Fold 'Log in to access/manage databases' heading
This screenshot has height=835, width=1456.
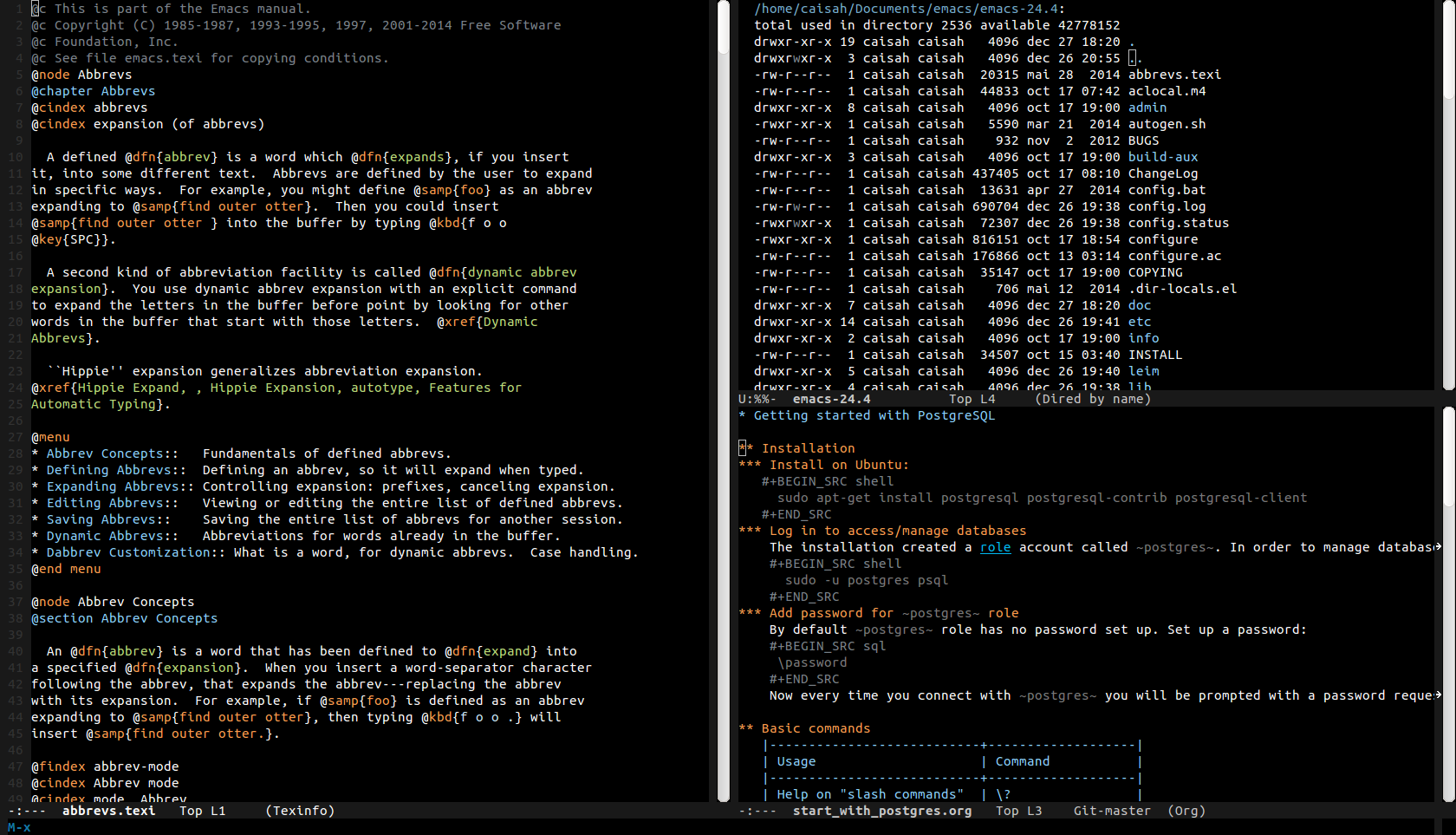coord(882,531)
